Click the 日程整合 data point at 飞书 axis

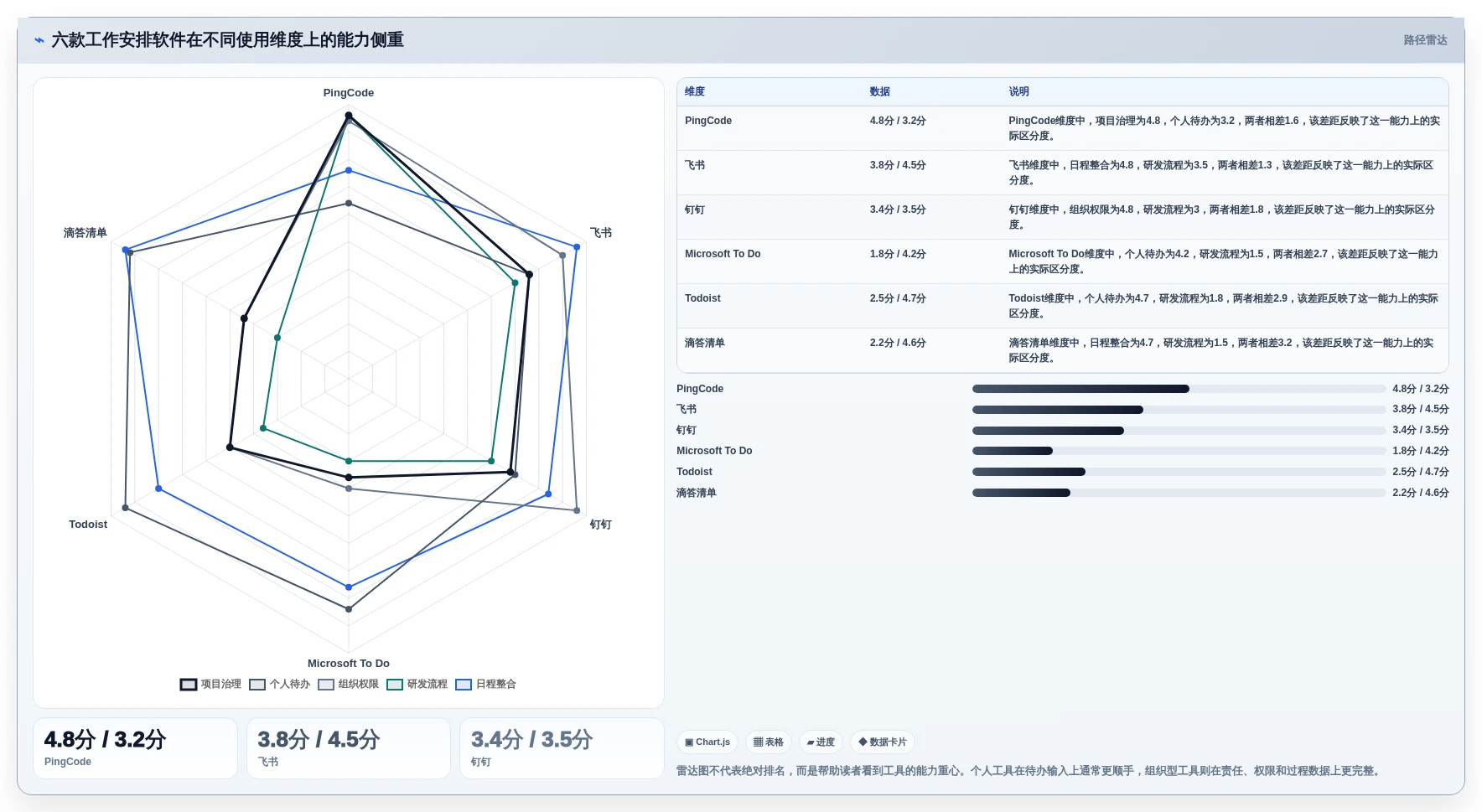pyautogui.click(x=577, y=247)
